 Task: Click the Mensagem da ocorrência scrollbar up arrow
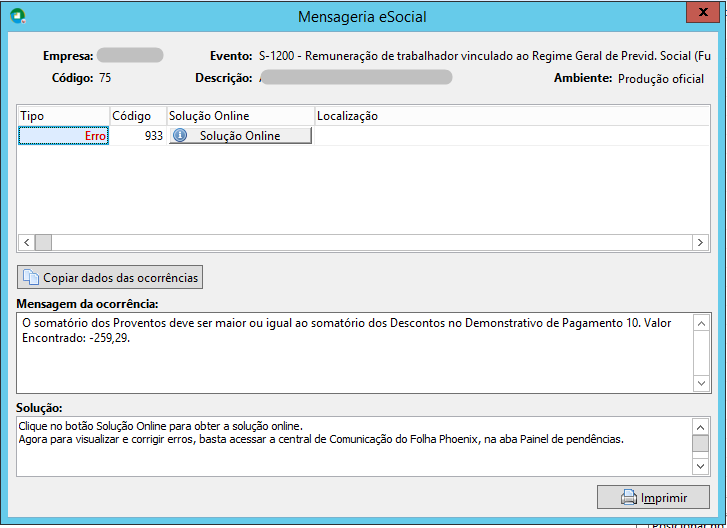[x=701, y=323]
